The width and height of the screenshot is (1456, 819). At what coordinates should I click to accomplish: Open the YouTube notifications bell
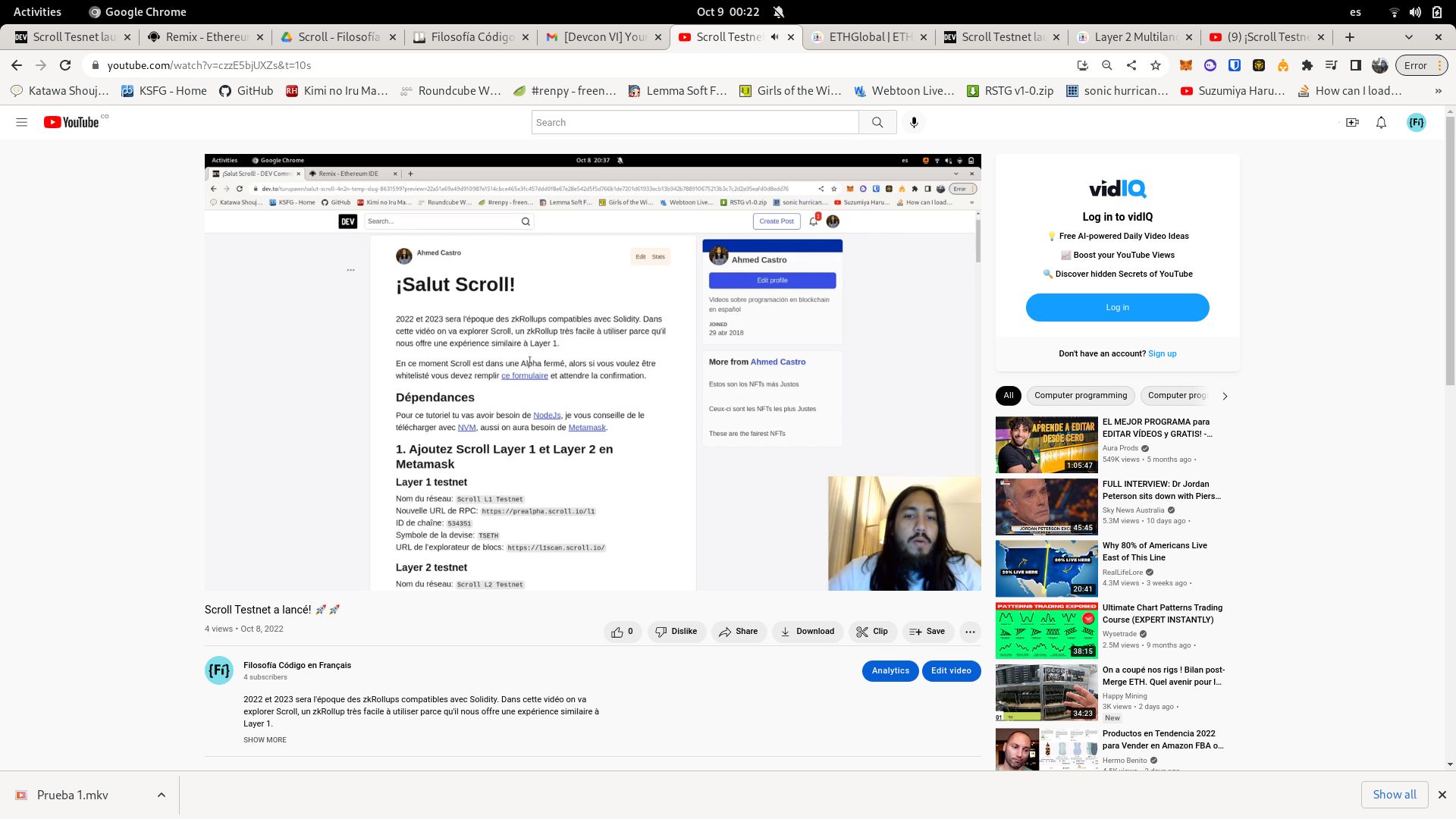(1381, 122)
